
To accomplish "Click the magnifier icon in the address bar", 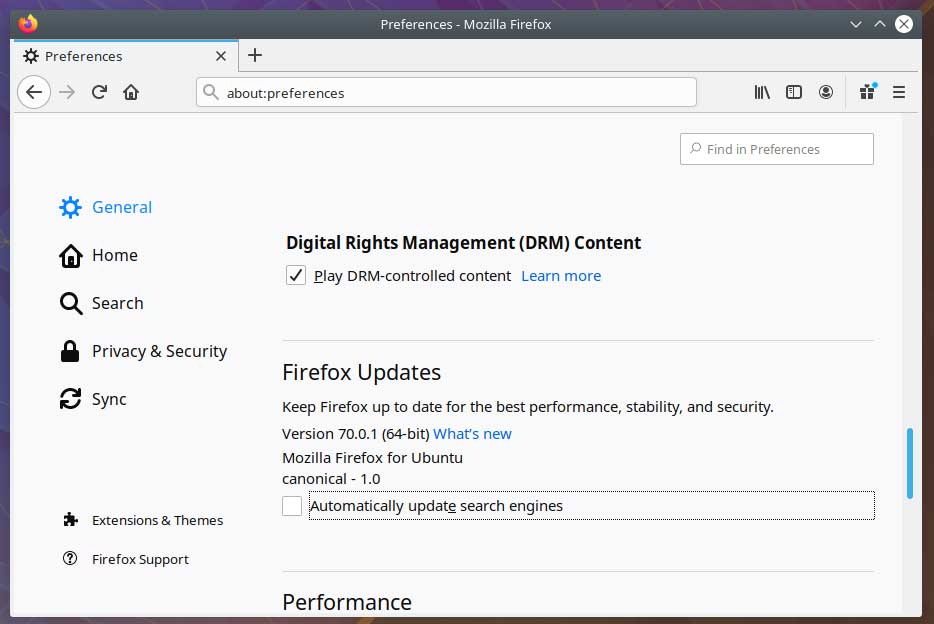I will [210, 92].
